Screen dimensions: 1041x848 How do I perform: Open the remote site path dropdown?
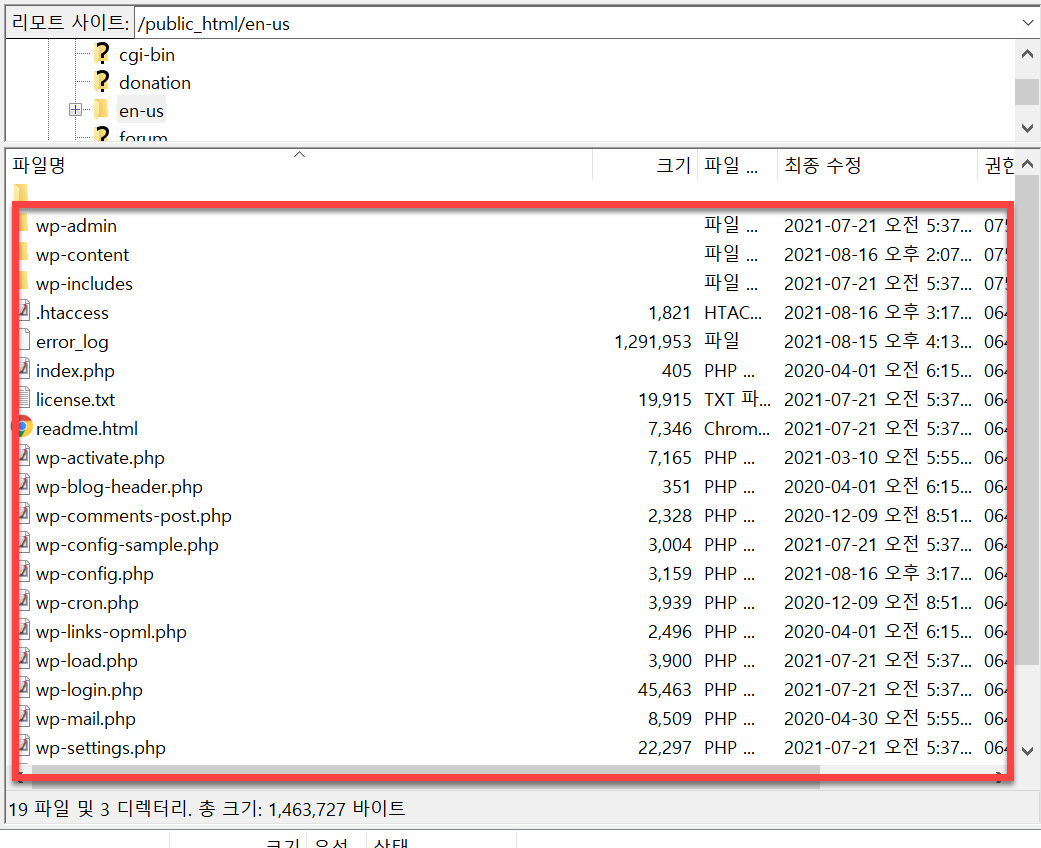[x=1028, y=23]
